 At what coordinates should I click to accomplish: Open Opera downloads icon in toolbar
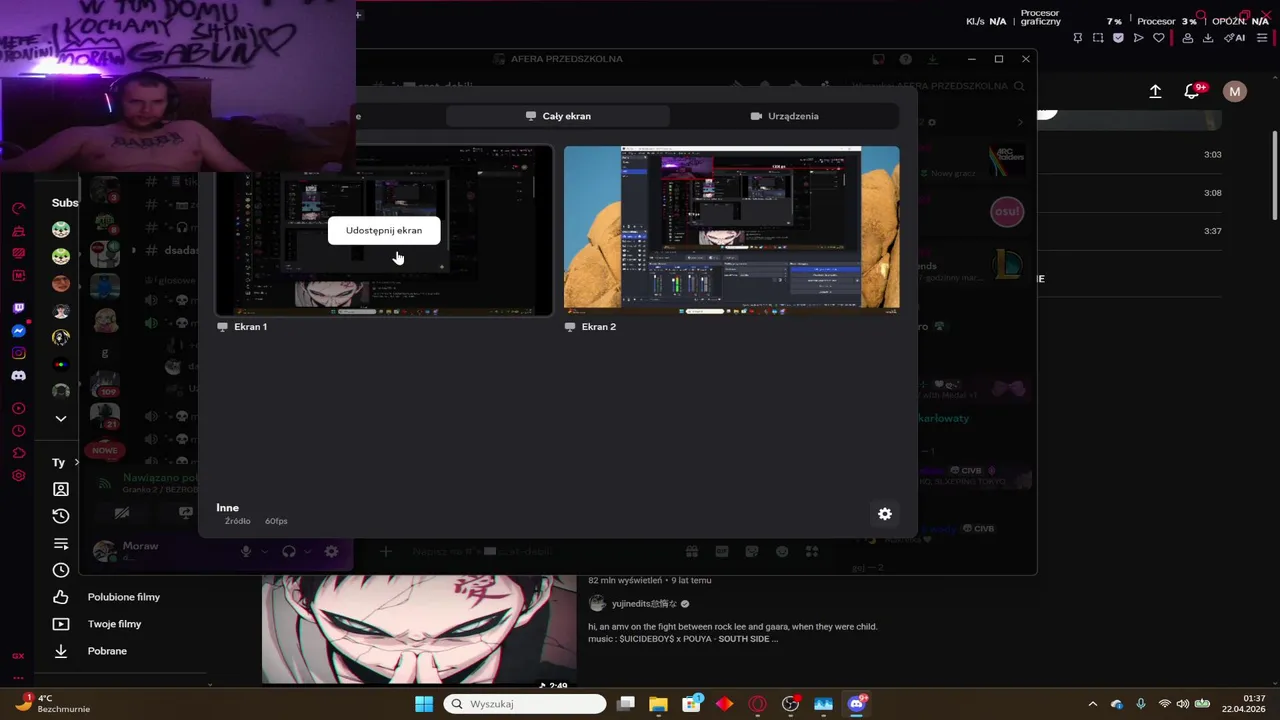(x=1208, y=38)
